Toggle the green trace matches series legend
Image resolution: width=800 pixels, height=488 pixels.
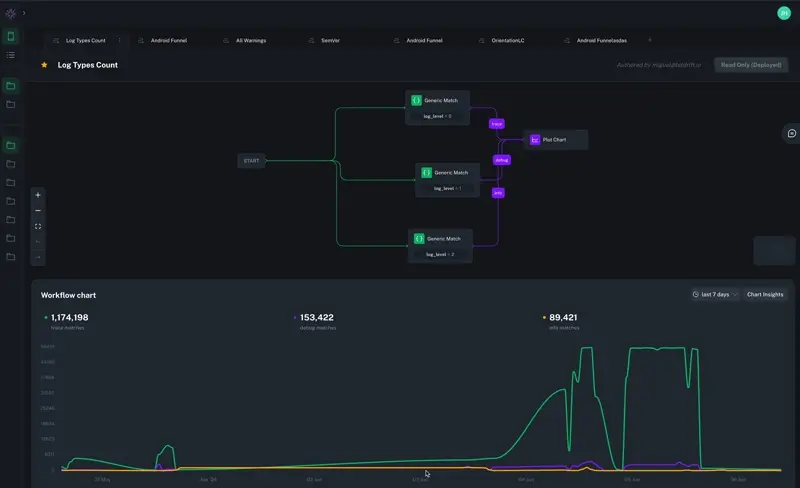click(69, 318)
